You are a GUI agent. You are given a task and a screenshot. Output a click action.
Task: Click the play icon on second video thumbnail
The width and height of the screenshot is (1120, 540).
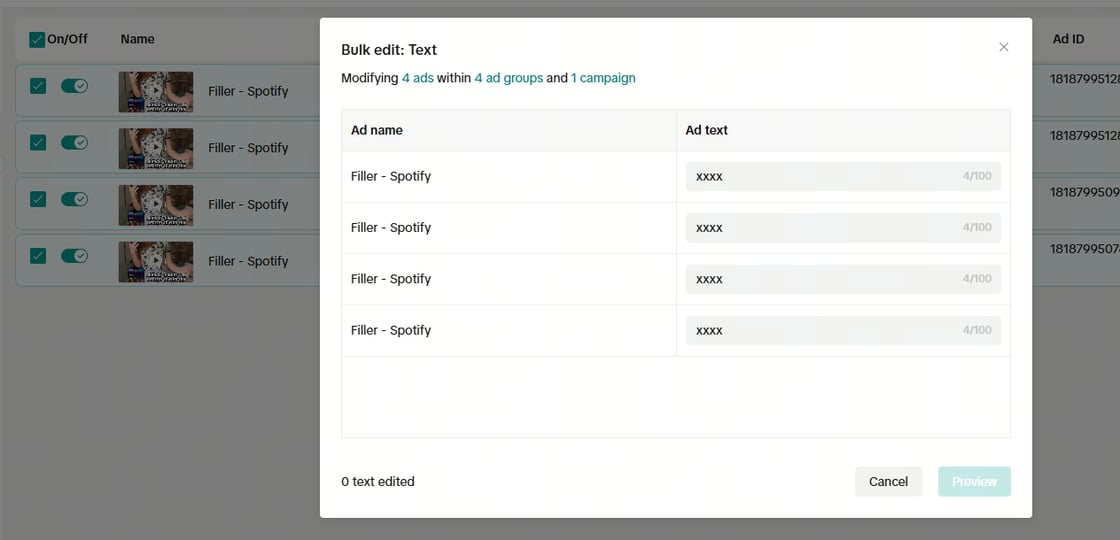[x=156, y=147]
